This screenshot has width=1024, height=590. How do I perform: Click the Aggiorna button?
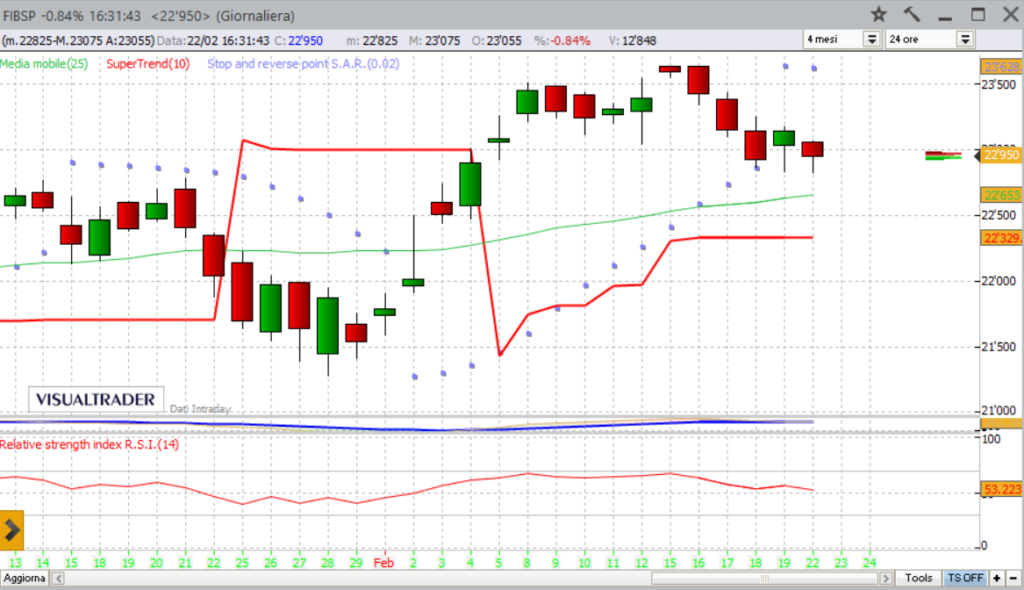tap(25, 579)
